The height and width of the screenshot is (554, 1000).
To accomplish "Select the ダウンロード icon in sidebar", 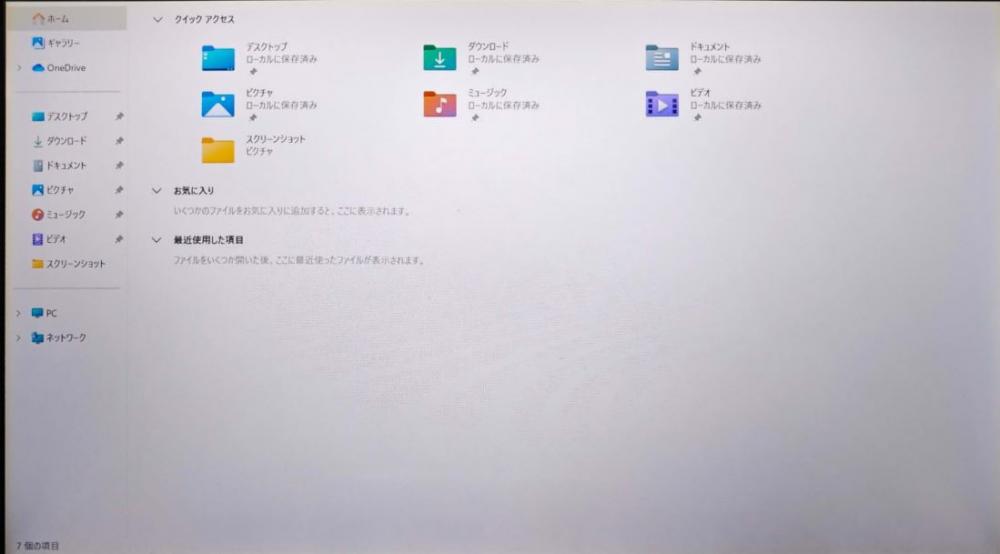I will click(x=38, y=141).
